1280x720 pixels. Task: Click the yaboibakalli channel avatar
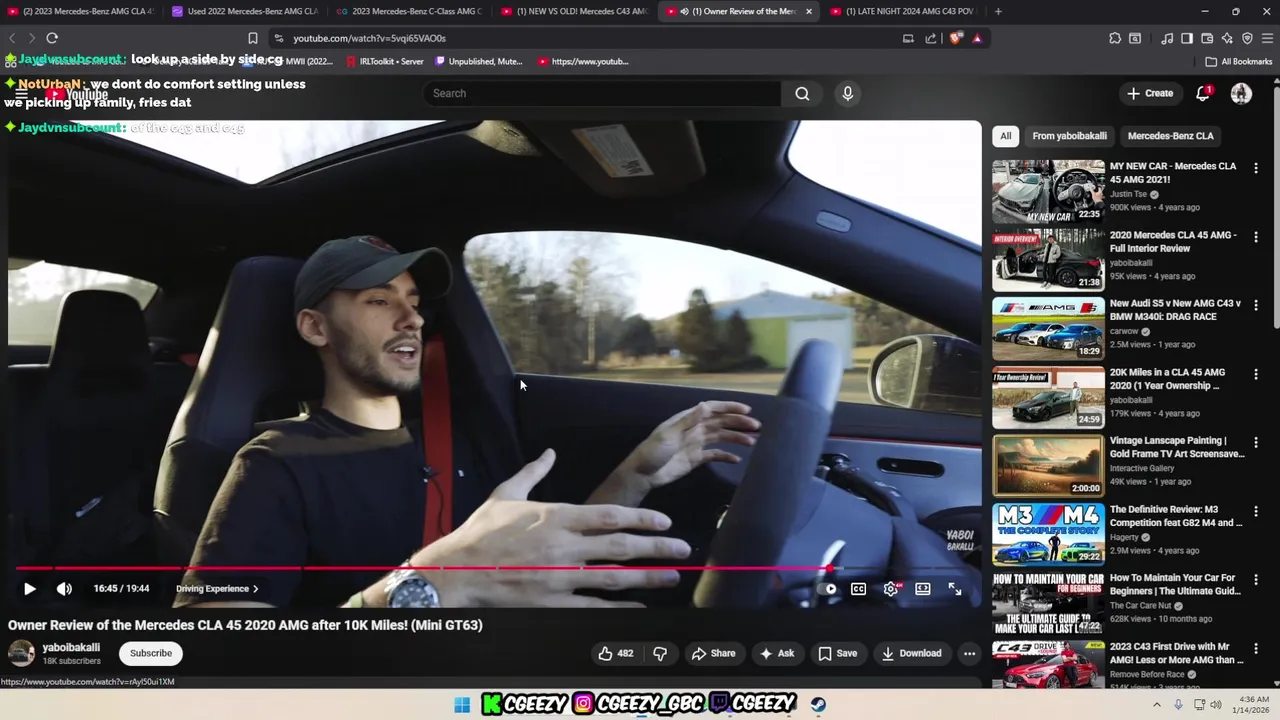21,653
